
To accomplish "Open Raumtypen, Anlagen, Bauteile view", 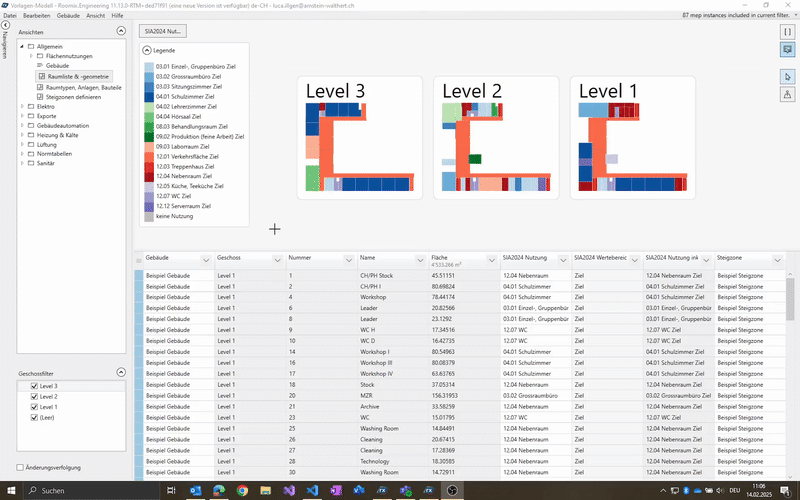I will pyautogui.click(x=83, y=86).
